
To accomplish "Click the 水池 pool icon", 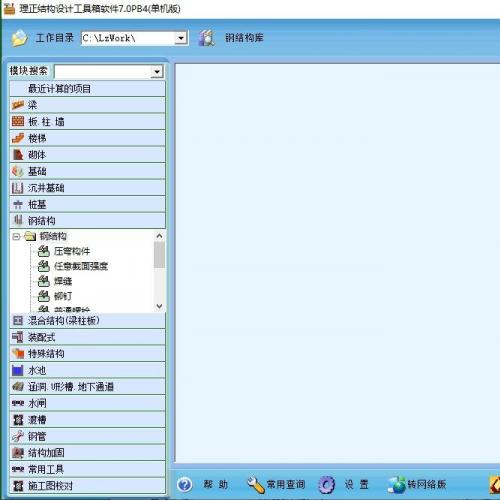I will [18, 370].
